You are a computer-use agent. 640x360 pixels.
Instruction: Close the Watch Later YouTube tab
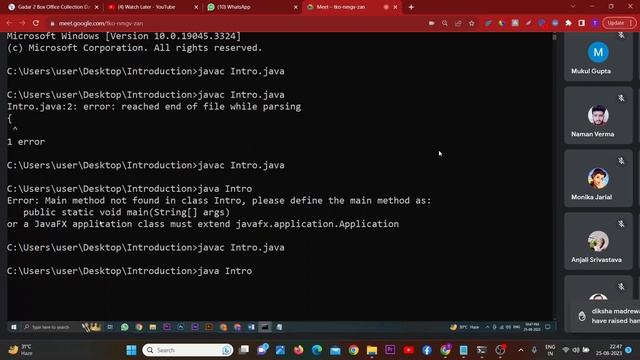click(x=196, y=7)
